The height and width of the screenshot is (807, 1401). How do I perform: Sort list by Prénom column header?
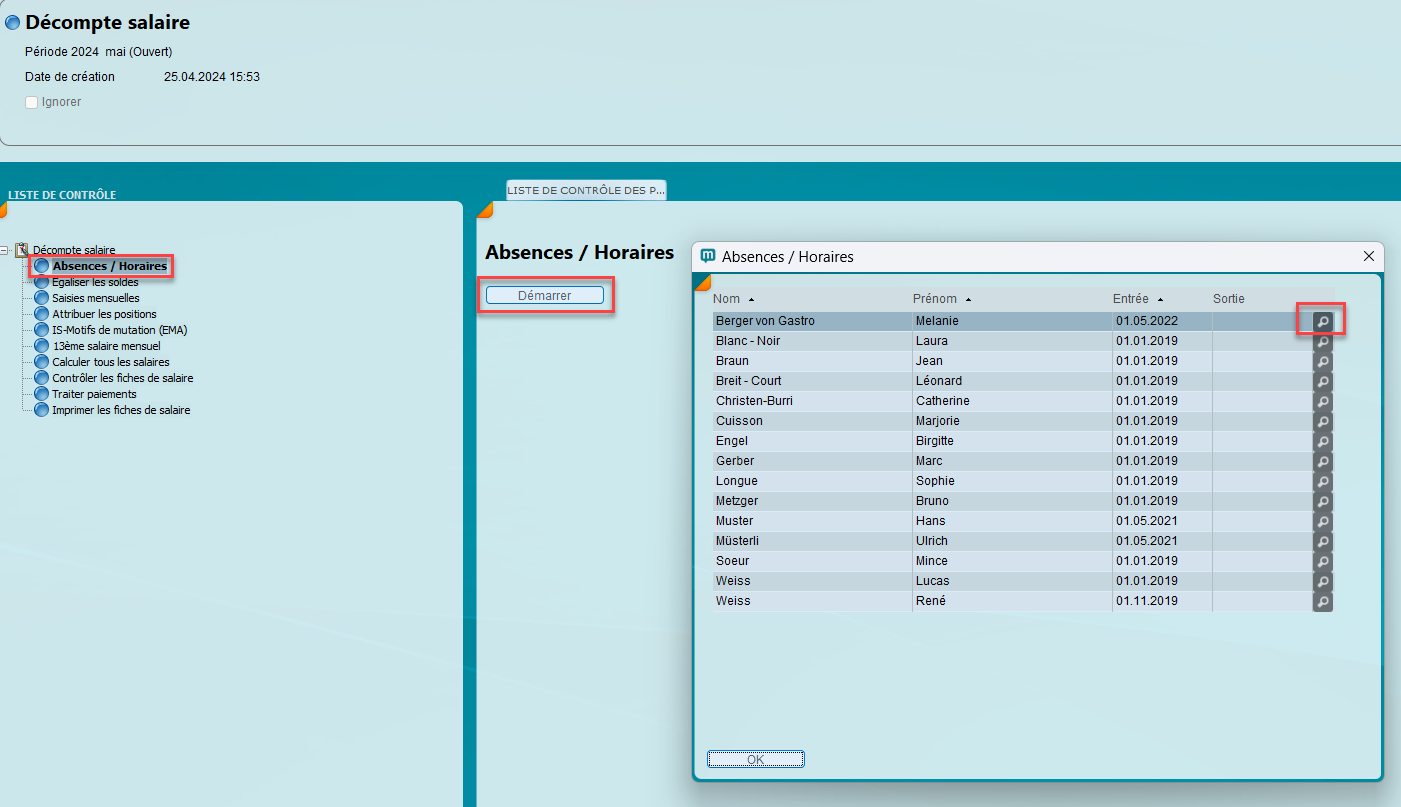tap(934, 299)
